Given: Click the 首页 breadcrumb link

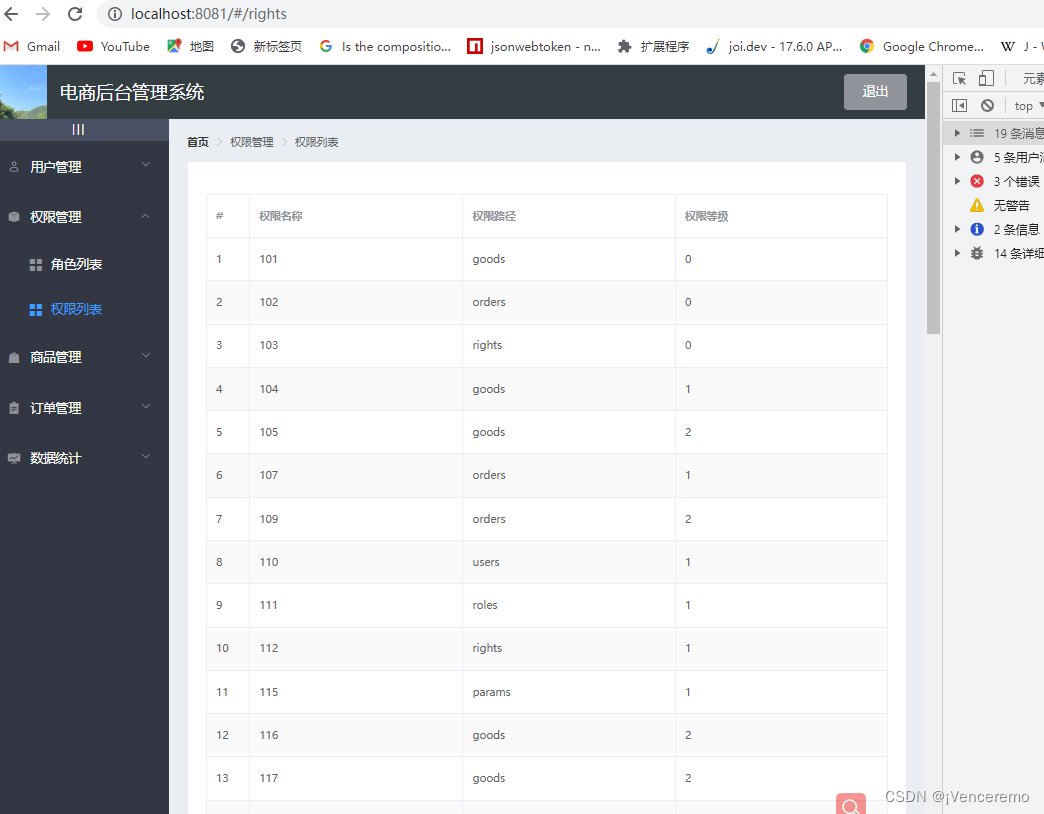Looking at the screenshot, I should point(197,142).
